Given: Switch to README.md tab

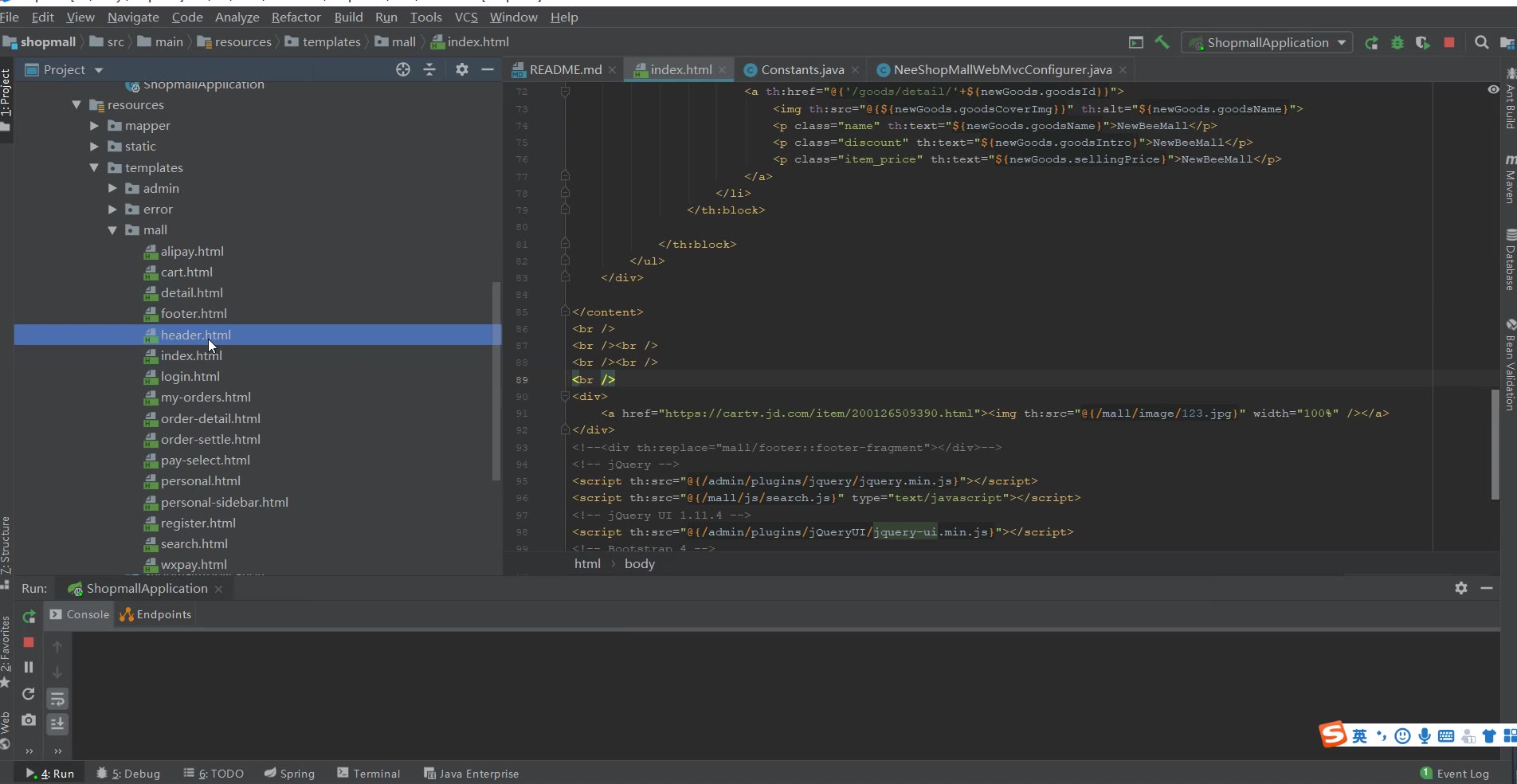Looking at the screenshot, I should pos(565,70).
